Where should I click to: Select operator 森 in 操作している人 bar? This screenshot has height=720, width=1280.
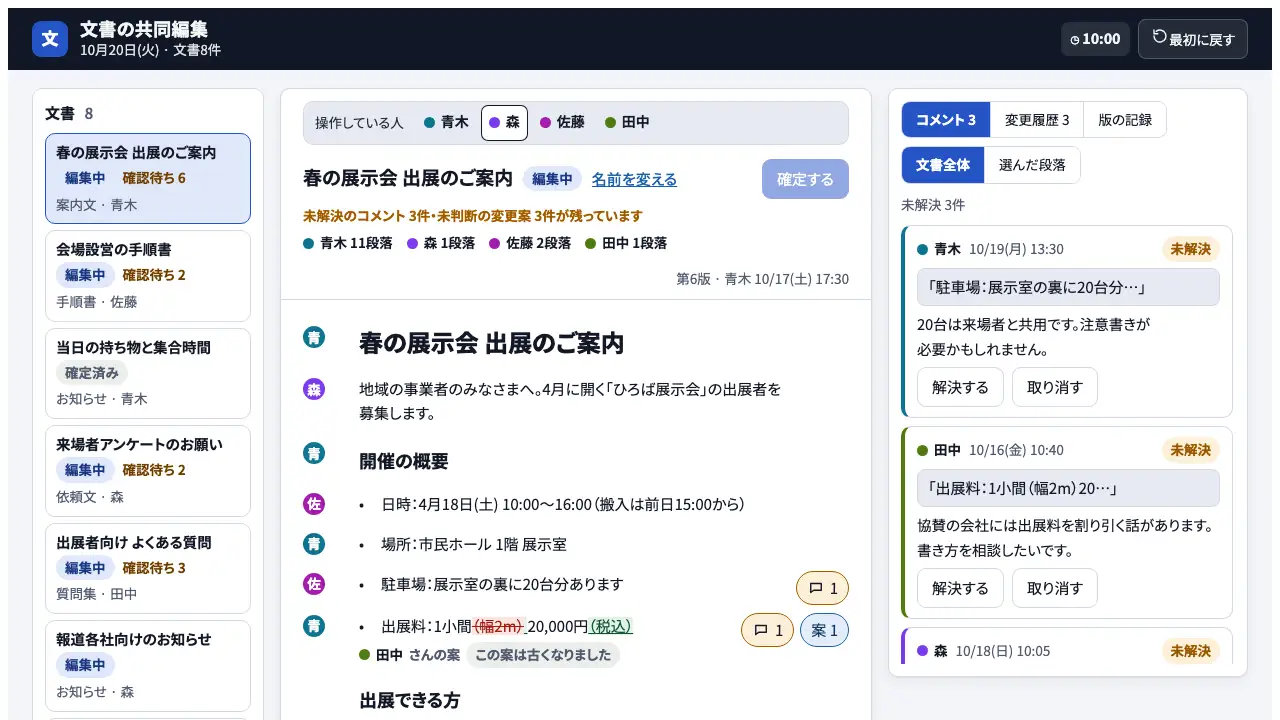[504, 122]
